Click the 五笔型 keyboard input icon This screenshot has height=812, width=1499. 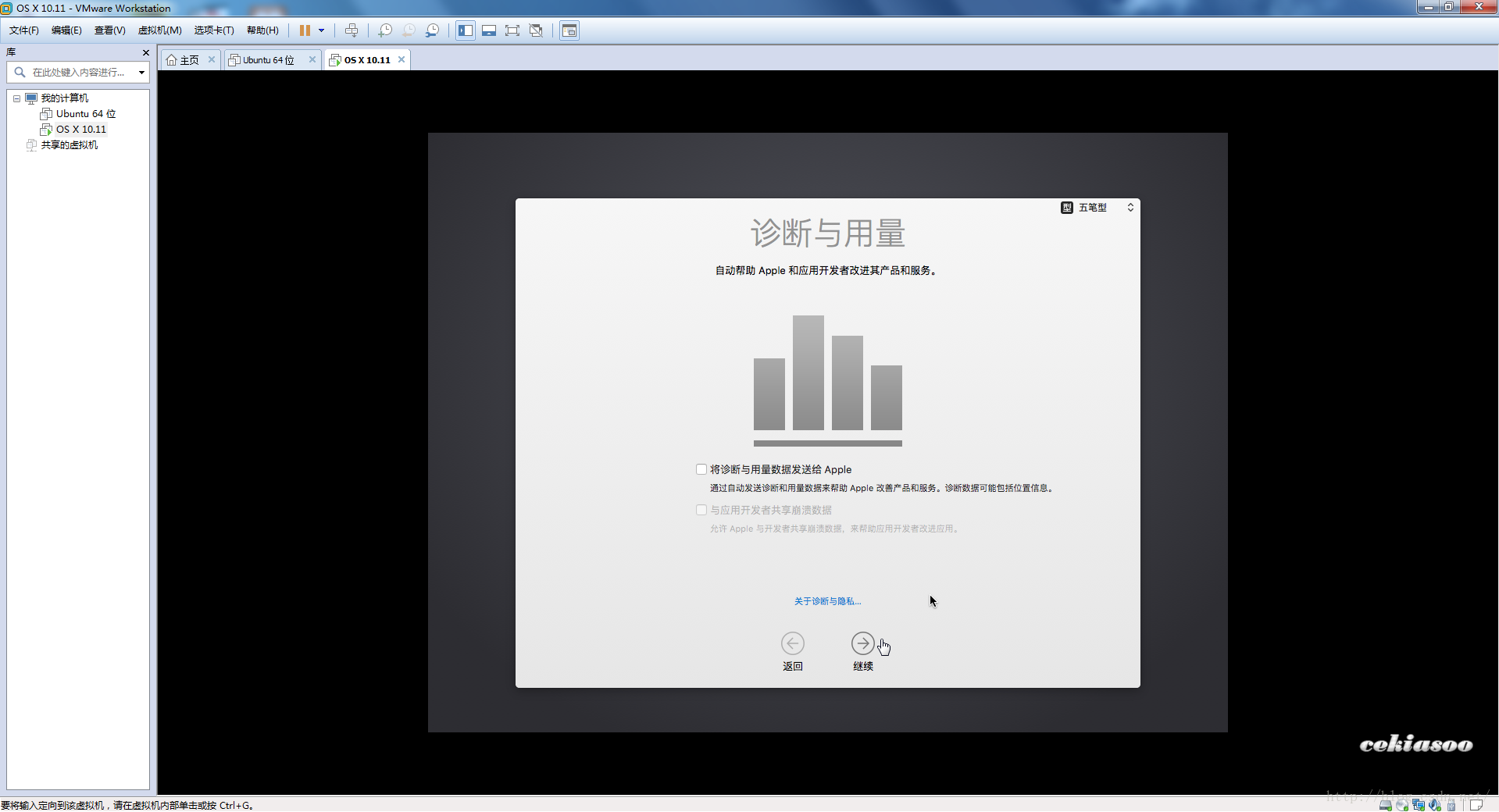(x=1067, y=208)
